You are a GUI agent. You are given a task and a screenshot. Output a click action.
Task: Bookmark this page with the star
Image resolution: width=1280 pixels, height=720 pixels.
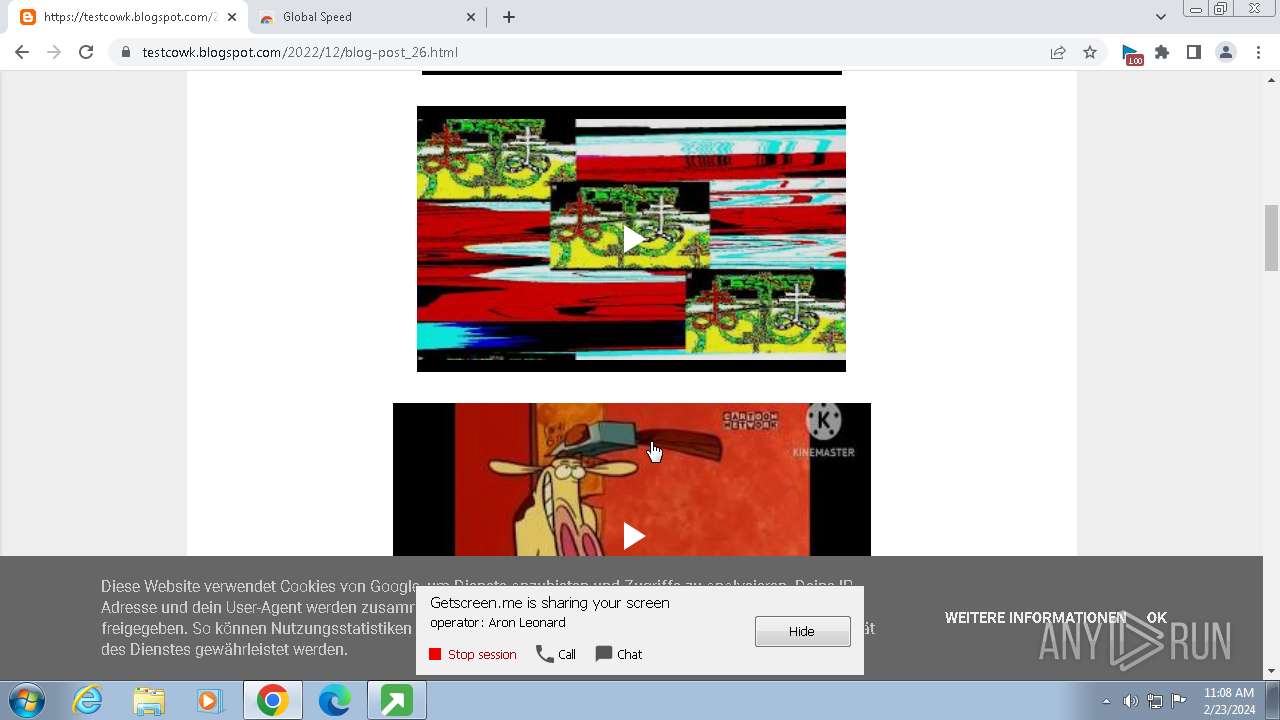tap(1090, 52)
